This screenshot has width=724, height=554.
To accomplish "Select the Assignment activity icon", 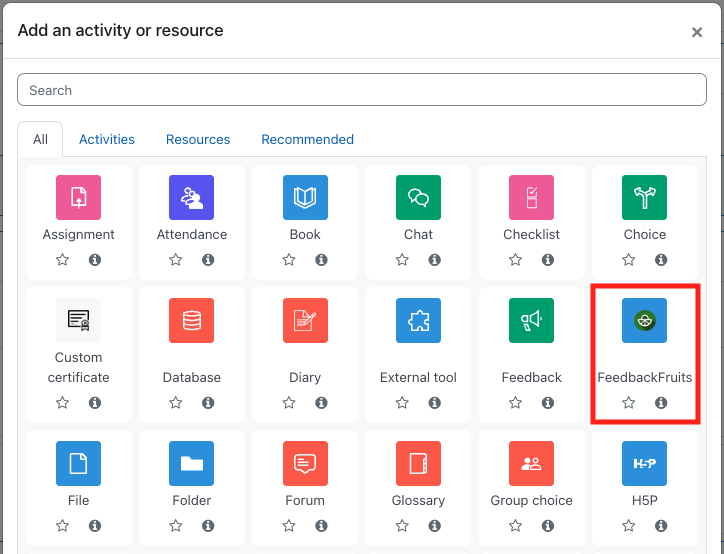I will [x=78, y=198].
